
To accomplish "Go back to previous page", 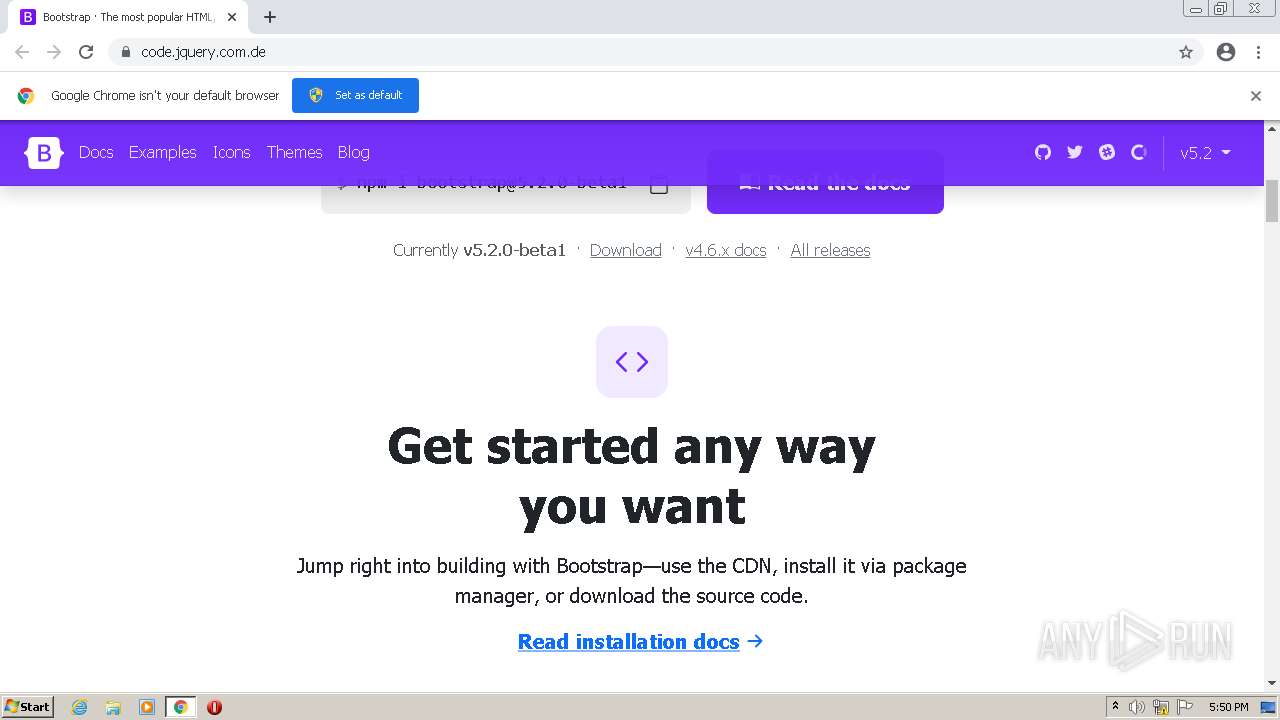I will (22, 52).
